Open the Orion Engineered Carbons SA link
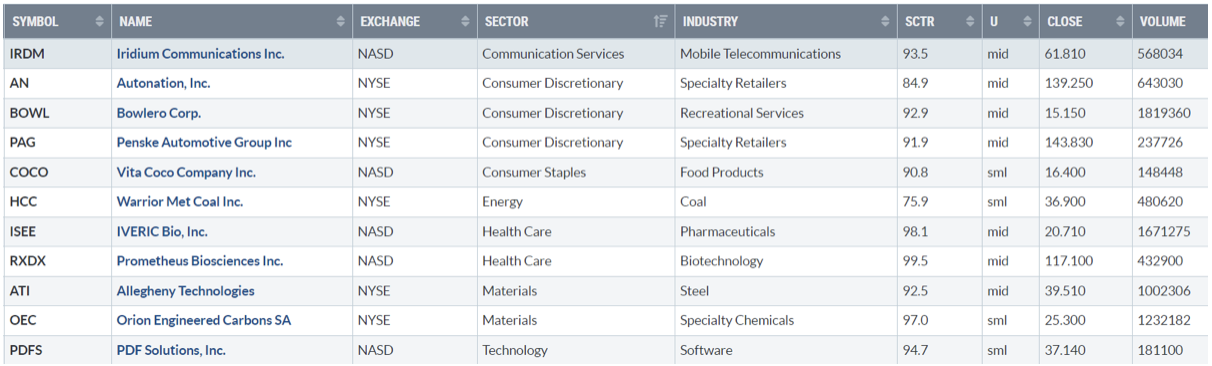This screenshot has width=1212, height=366. coord(204,320)
